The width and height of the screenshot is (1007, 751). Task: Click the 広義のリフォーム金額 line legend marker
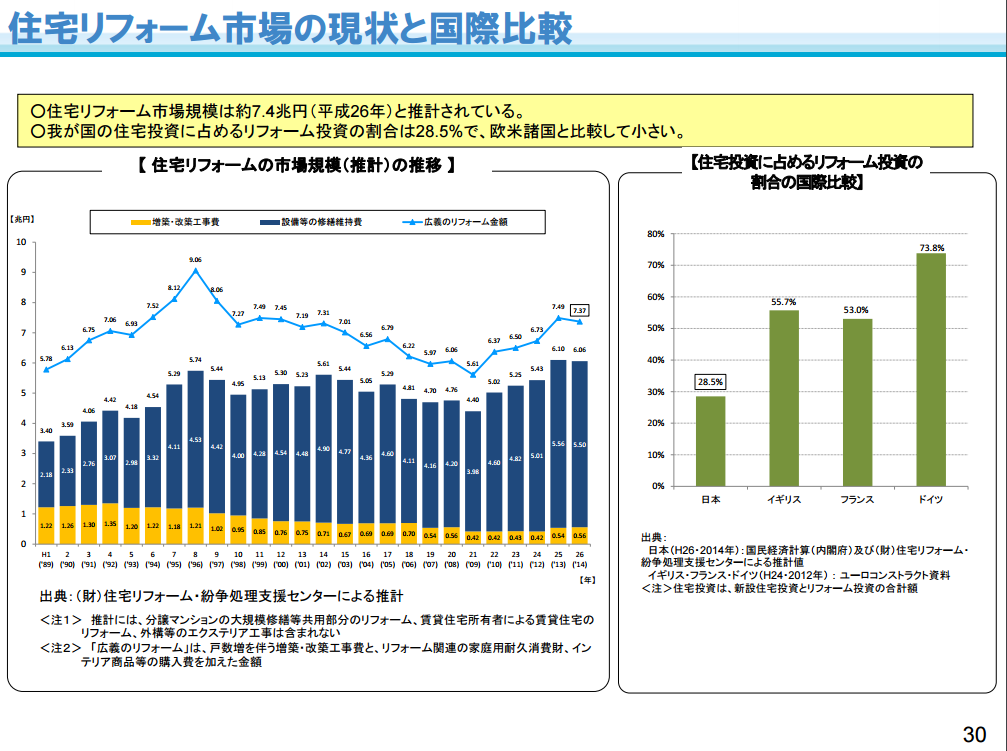coord(411,221)
